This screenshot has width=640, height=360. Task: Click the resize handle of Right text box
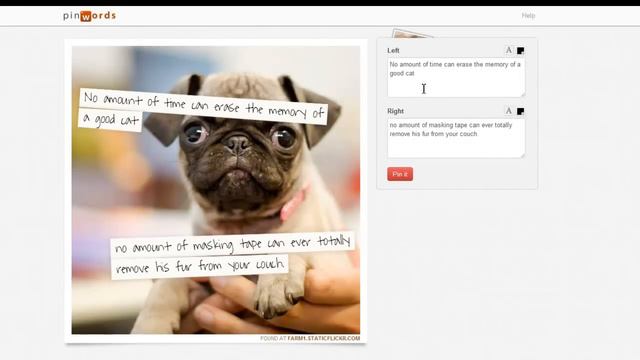point(523,156)
